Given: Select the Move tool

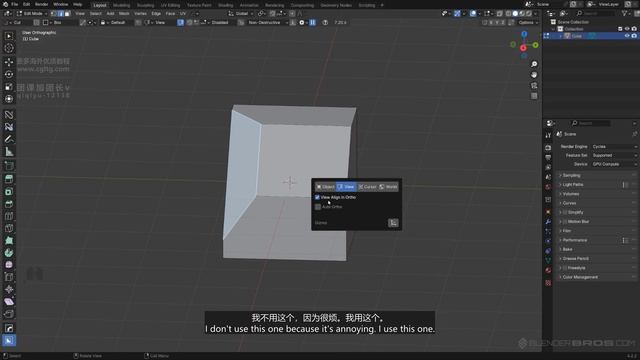Looking at the screenshot, I should pyautogui.click(x=9, y=62).
